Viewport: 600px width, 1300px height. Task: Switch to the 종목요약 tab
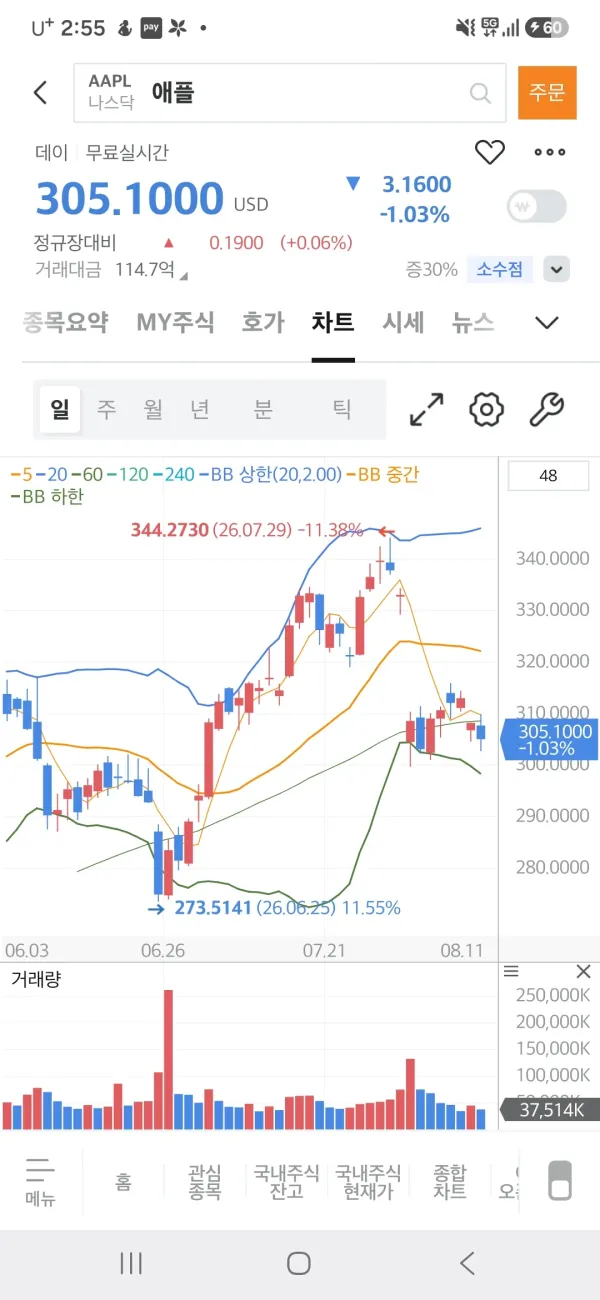tap(66, 322)
